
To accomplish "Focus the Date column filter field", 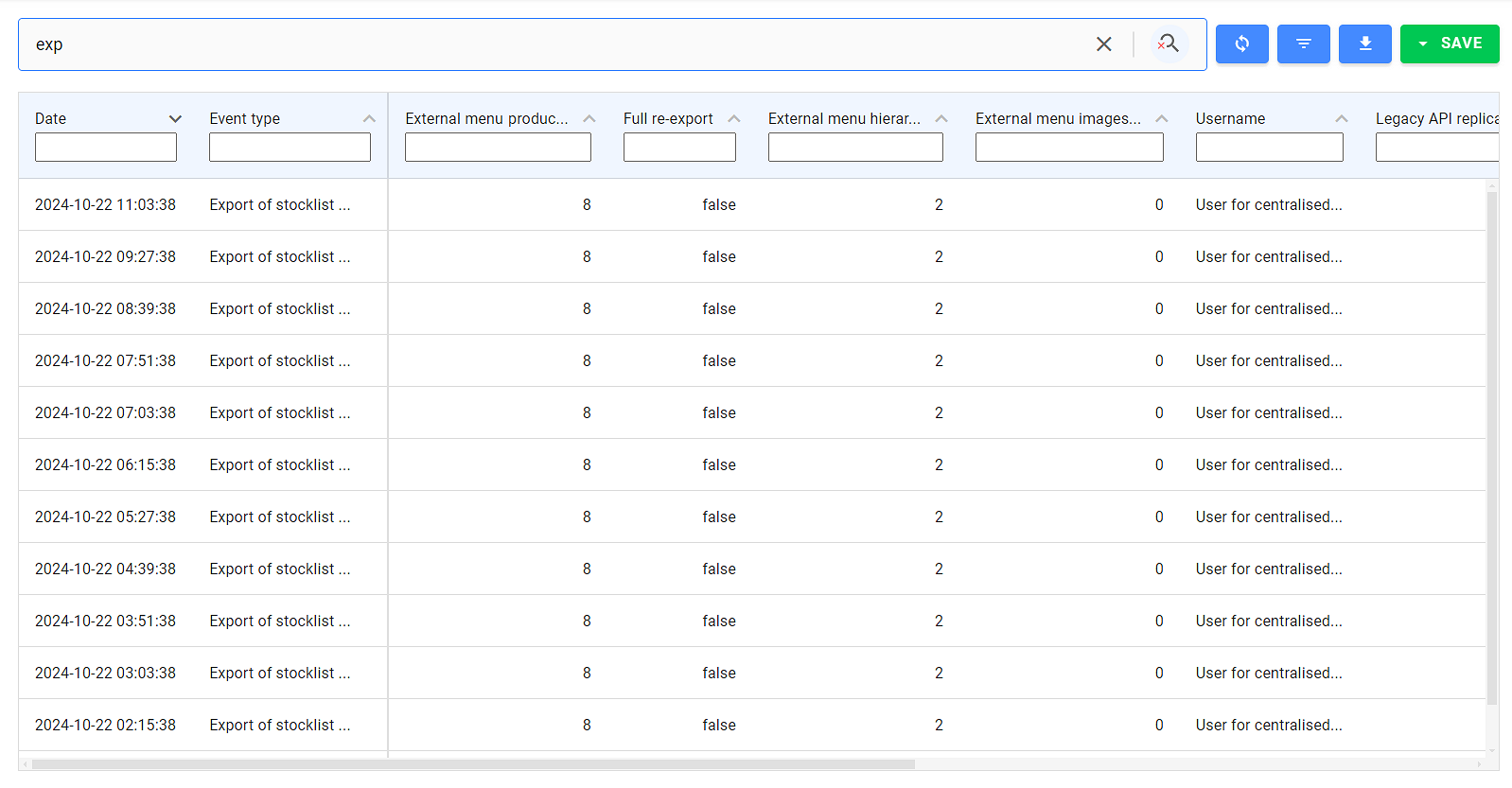I will [106, 148].
